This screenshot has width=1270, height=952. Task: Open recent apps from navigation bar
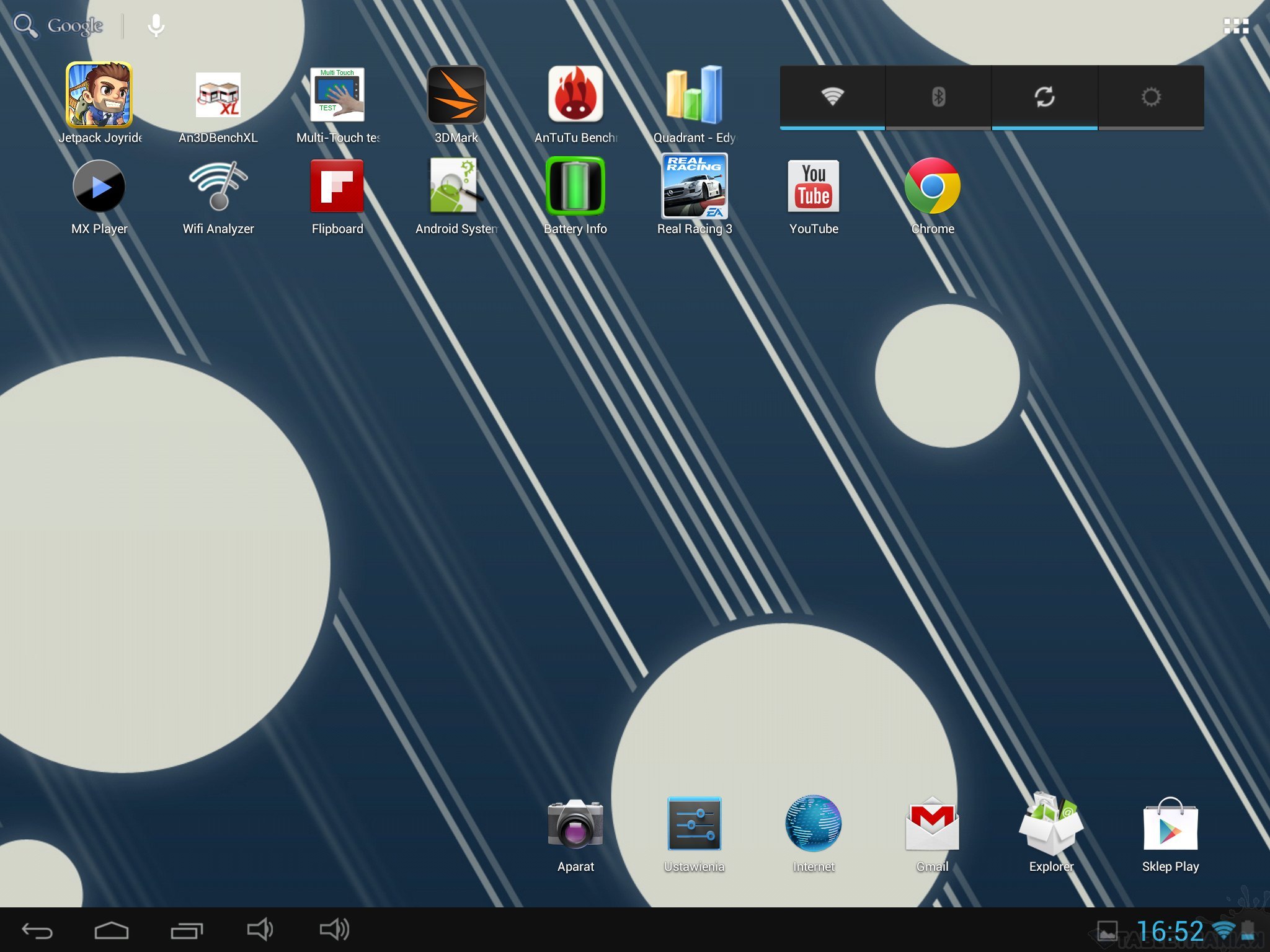tap(187, 930)
